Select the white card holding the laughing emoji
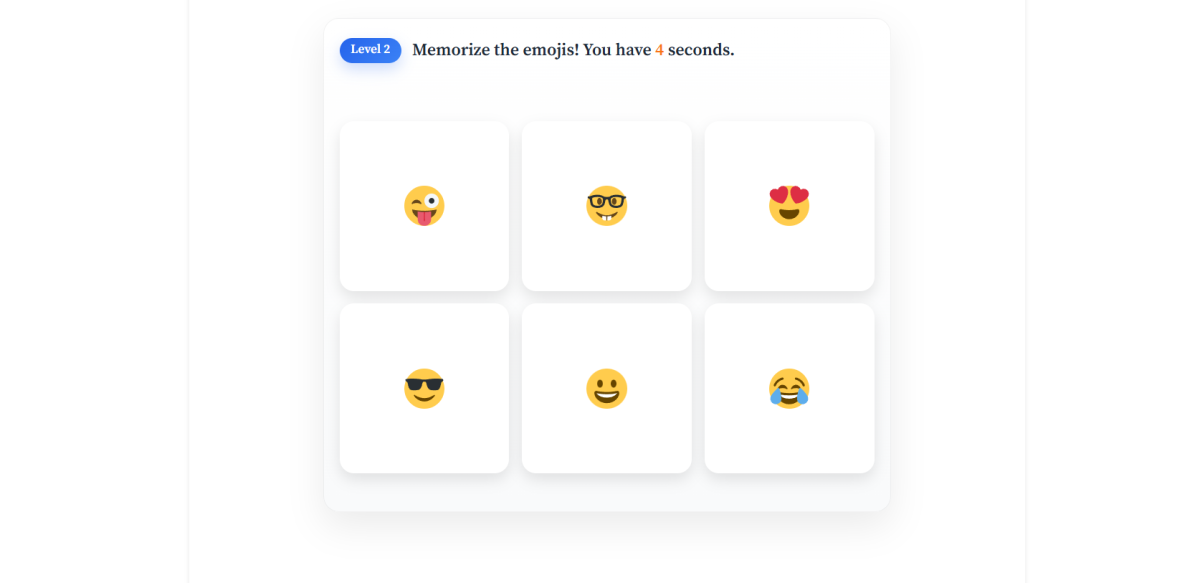Screen dimensions: 1200x583 [x=789, y=388]
